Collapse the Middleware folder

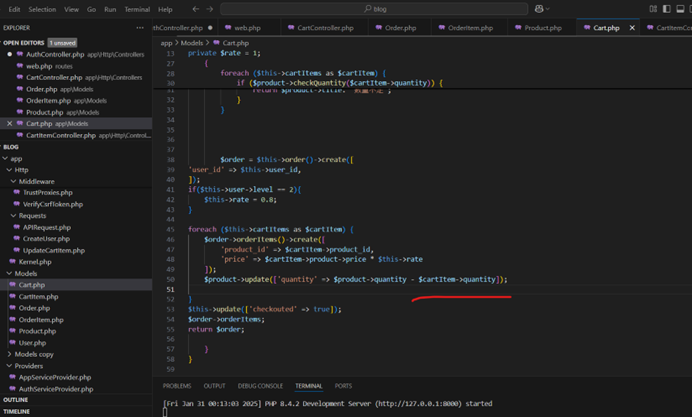coord(36,181)
